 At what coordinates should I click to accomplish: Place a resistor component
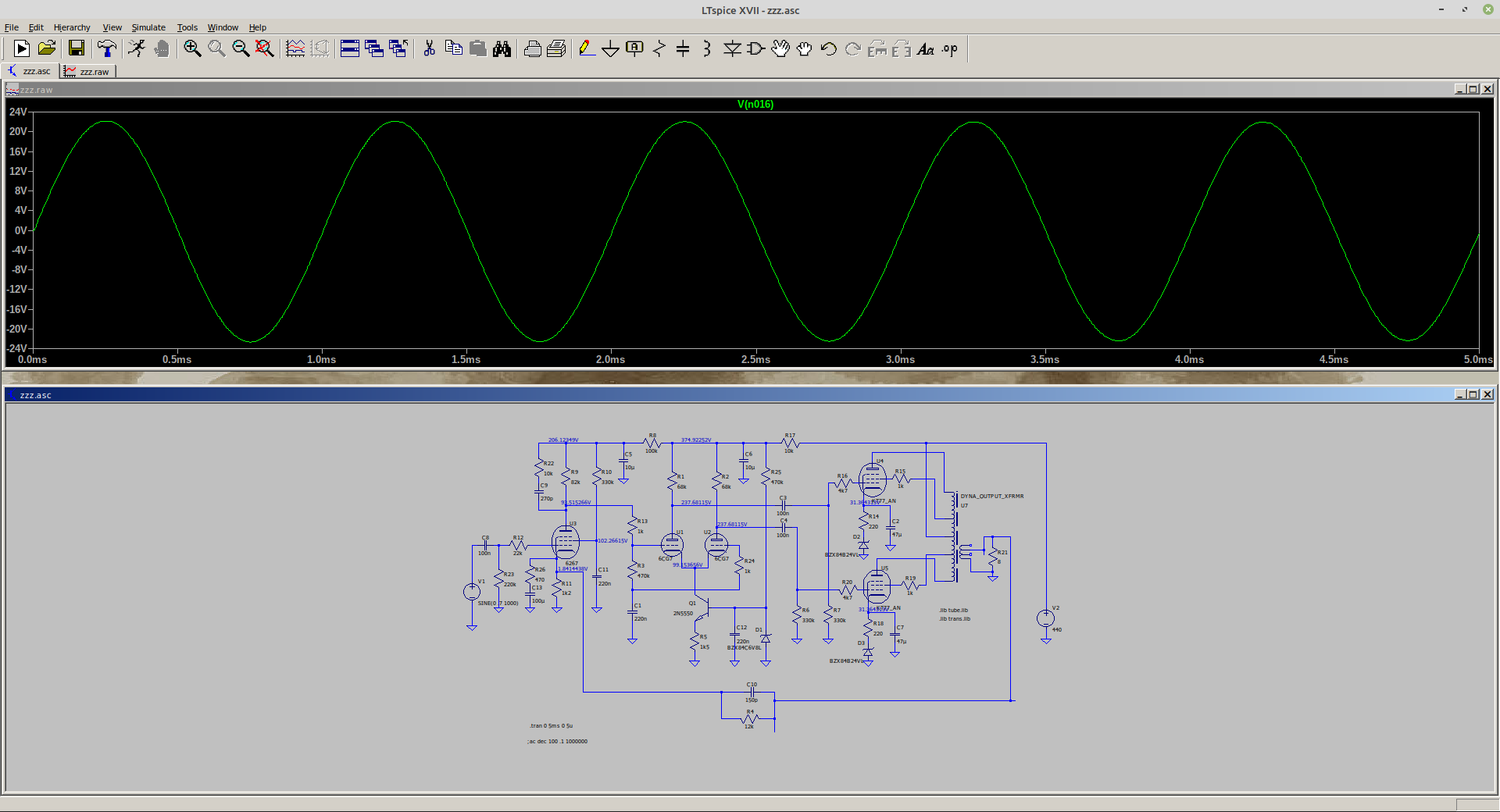click(x=659, y=49)
